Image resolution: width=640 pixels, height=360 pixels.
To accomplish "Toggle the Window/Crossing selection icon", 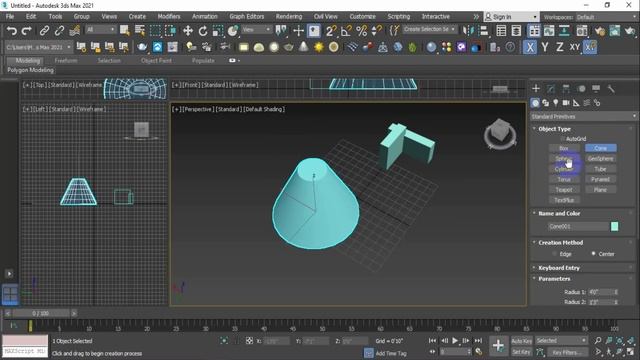I will tap(170, 31).
